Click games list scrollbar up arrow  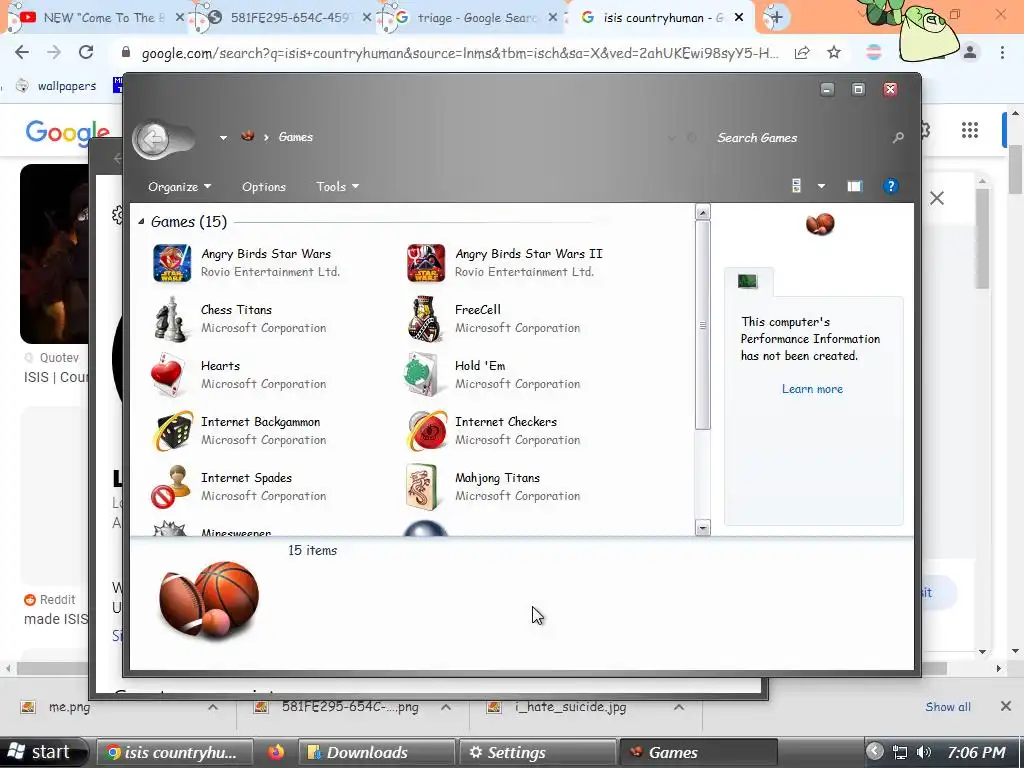[x=703, y=212]
